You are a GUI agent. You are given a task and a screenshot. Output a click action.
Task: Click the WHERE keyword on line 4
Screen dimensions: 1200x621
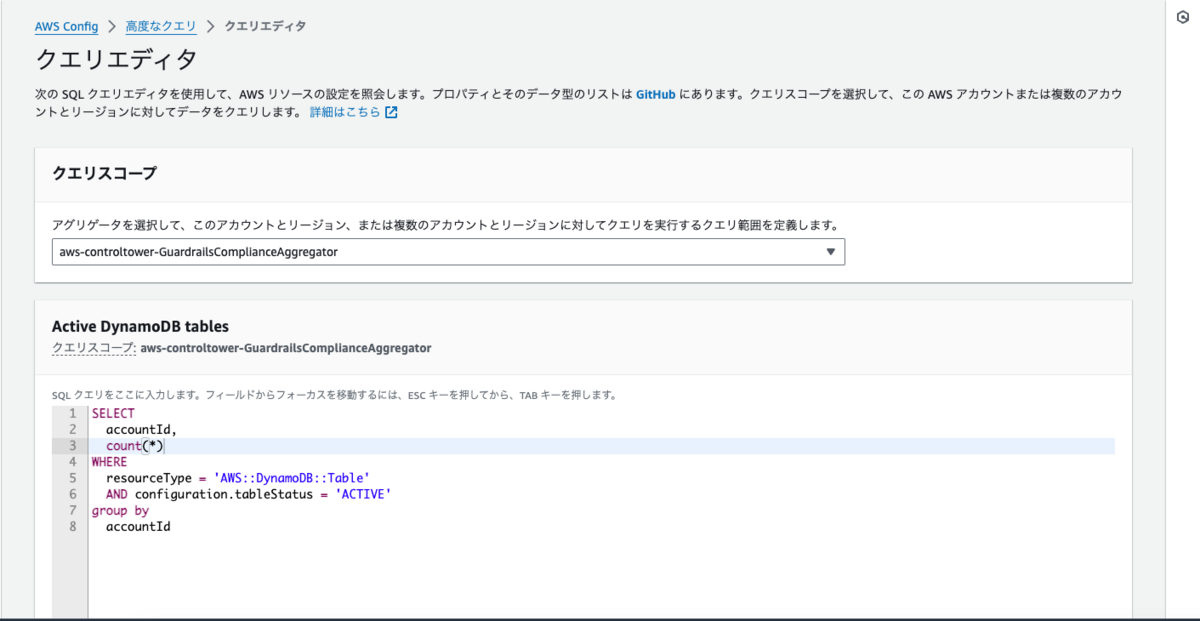point(109,462)
